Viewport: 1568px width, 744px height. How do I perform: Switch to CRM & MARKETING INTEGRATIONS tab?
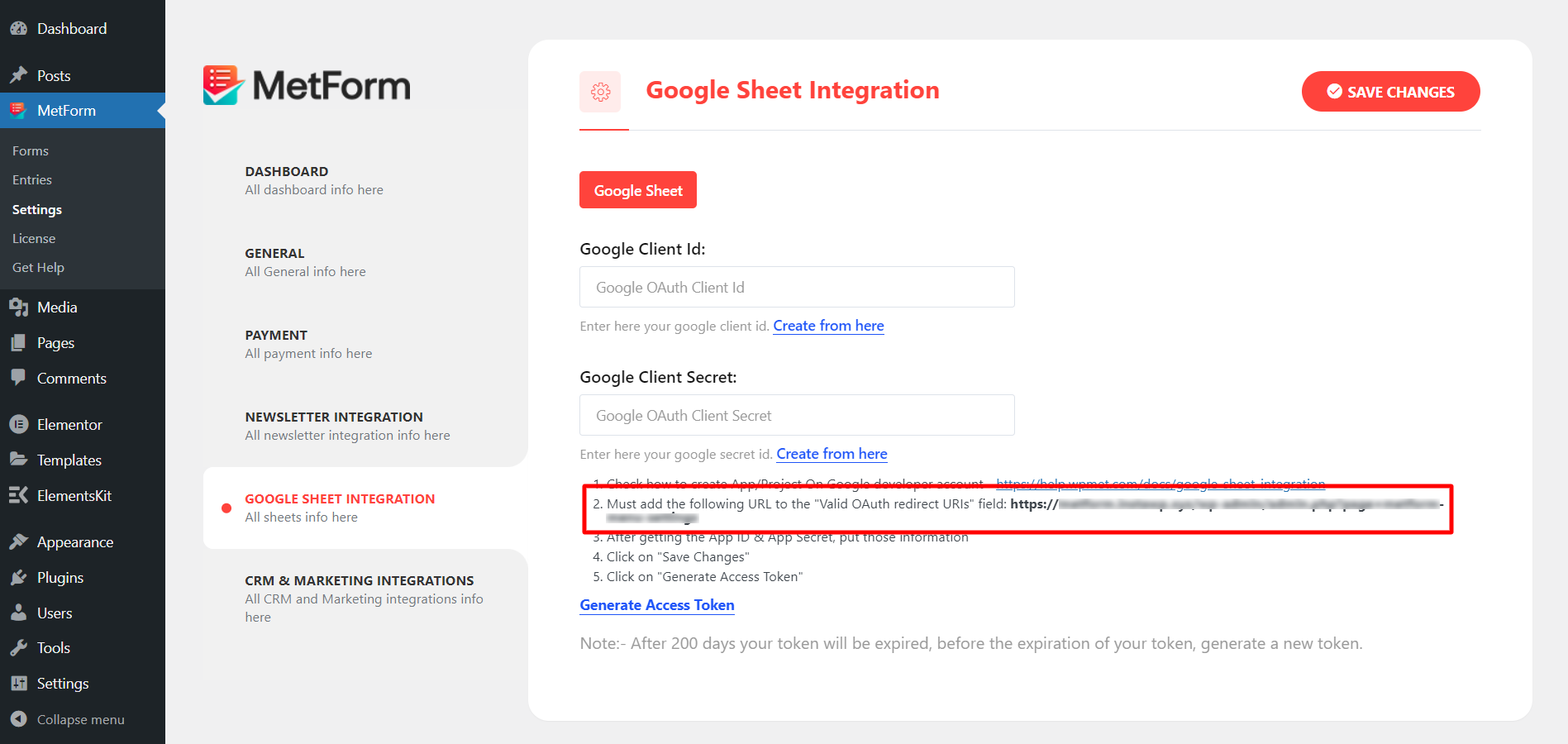click(365, 599)
